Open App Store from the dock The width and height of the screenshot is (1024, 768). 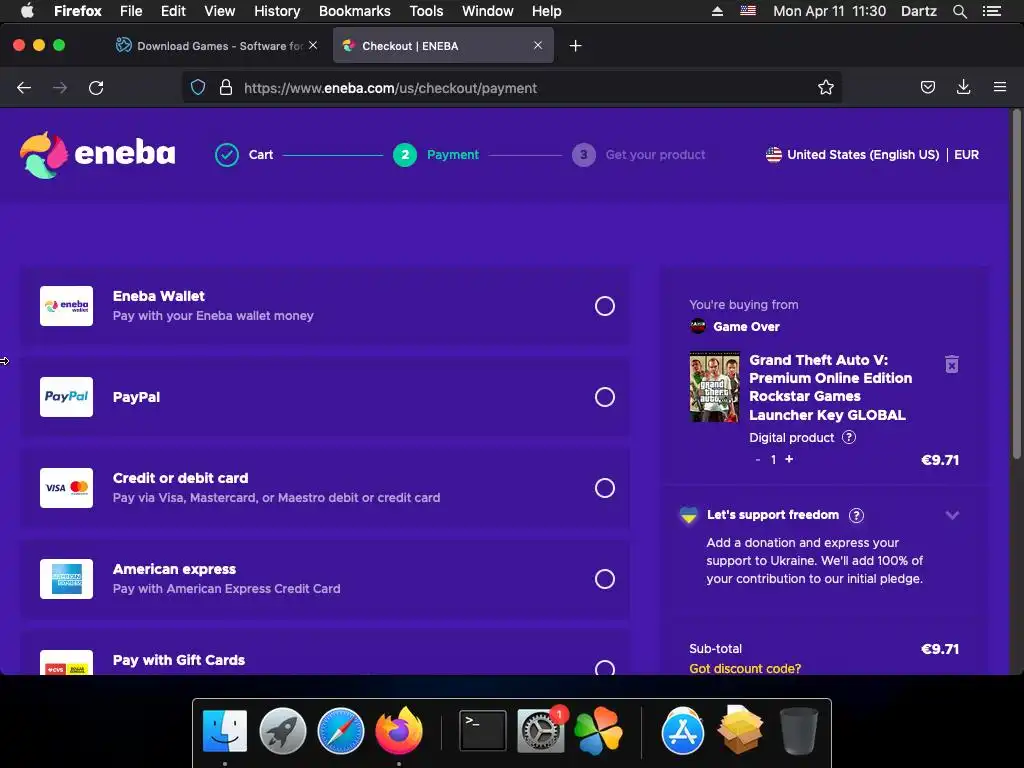682,731
